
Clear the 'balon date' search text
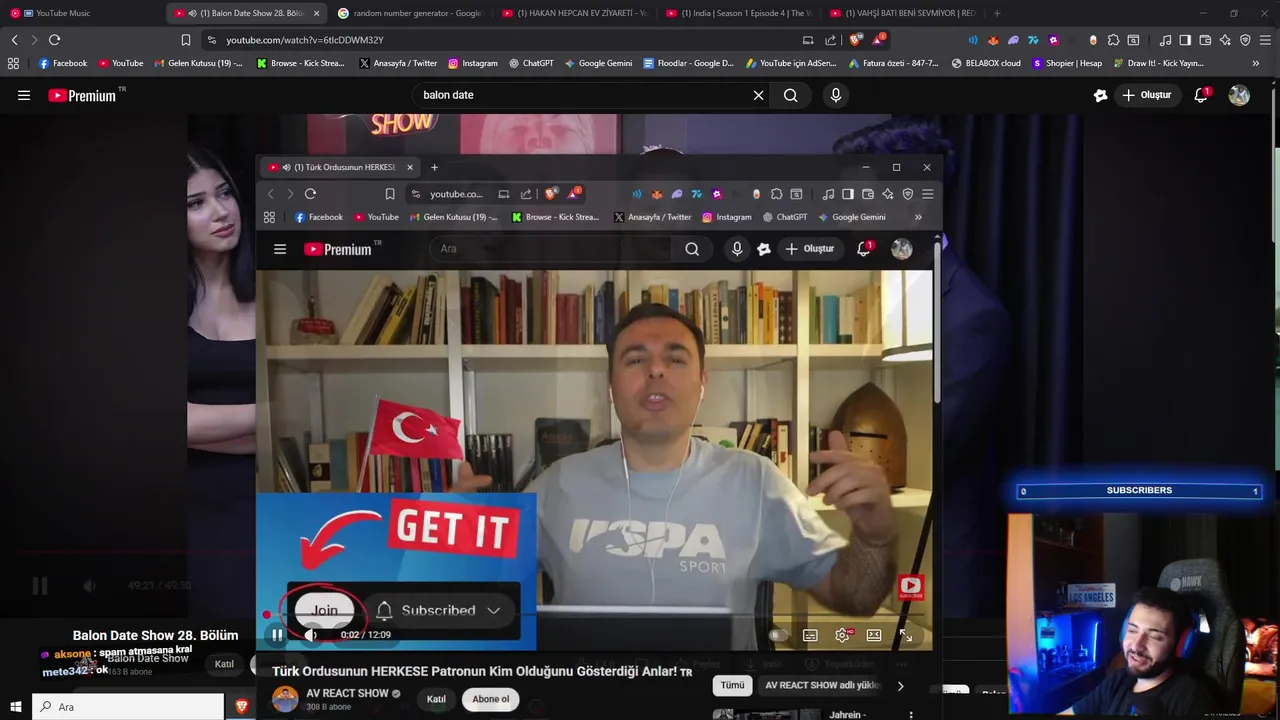click(758, 95)
